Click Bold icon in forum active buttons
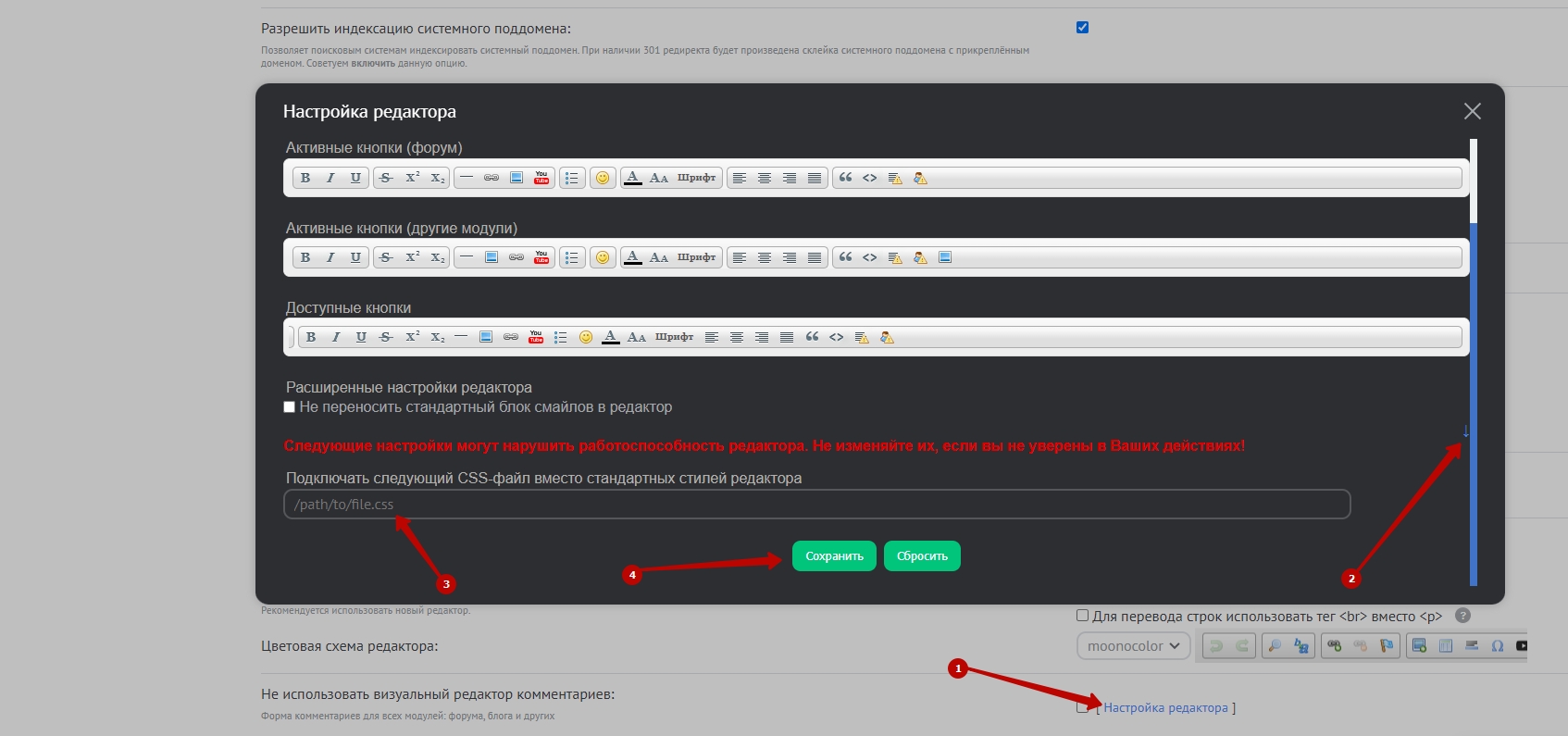Screen dimensions: 1568x736 pos(305,178)
